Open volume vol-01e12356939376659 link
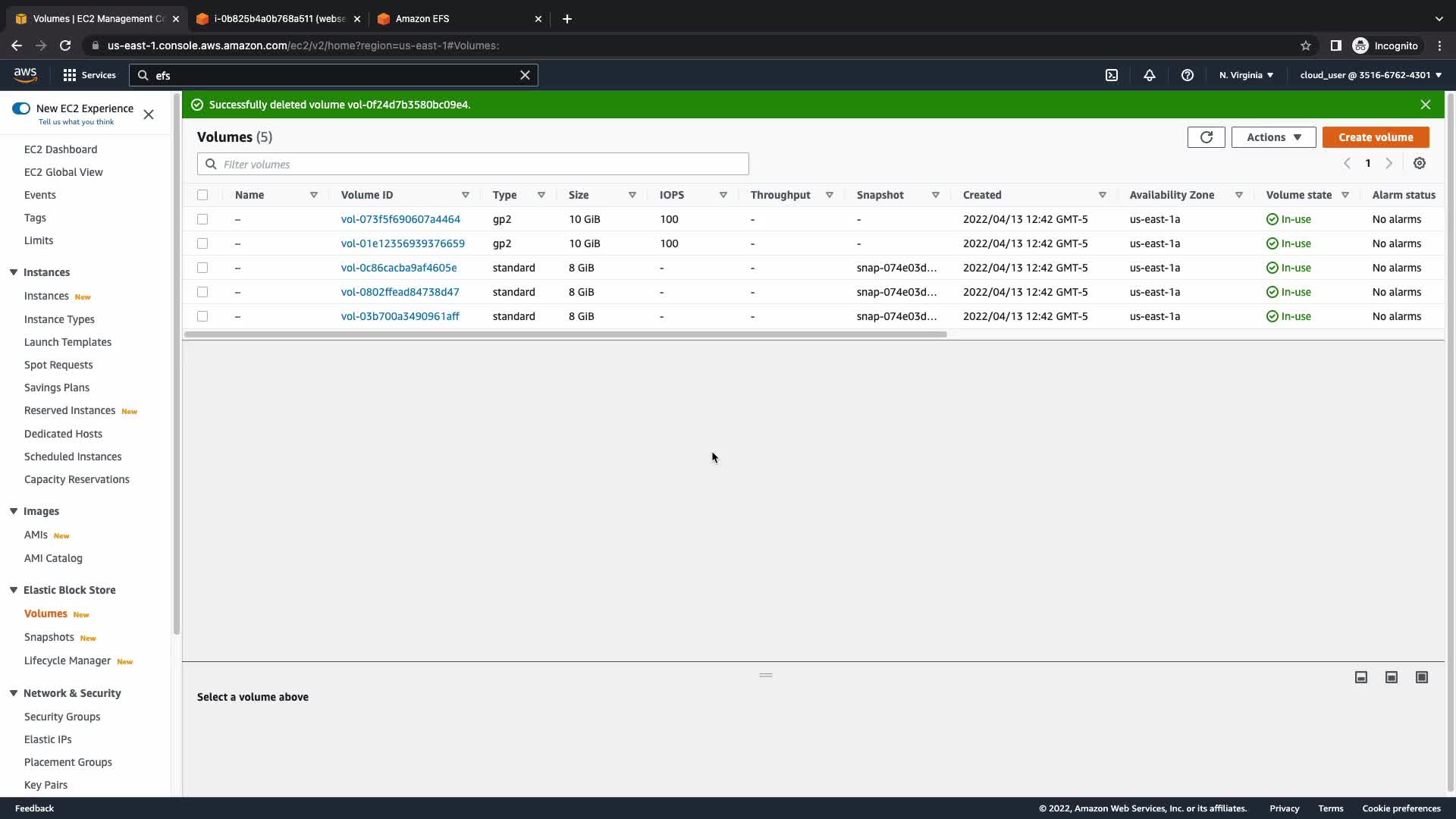 pyautogui.click(x=403, y=243)
